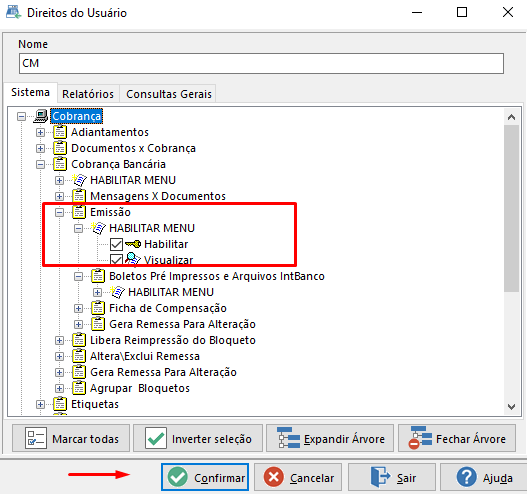Click the Adiantamentos notepad icon
The height and width of the screenshot is (494, 527).
pos(60,132)
